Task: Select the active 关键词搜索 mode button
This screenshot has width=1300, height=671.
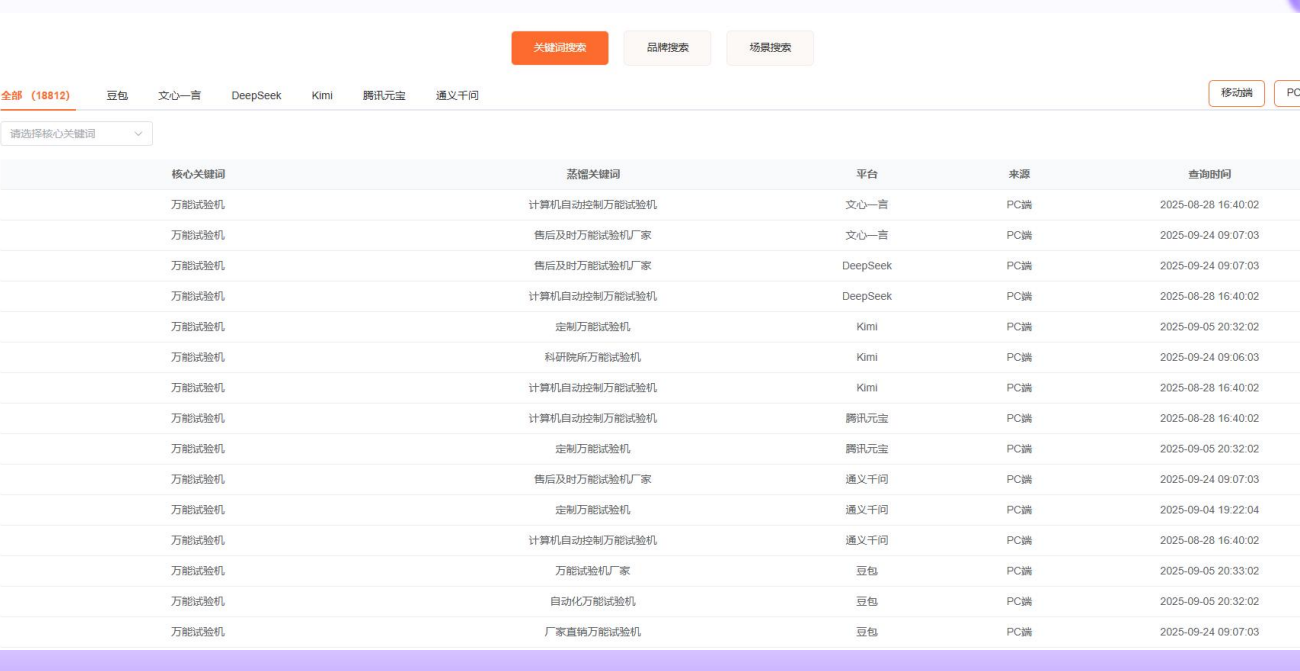Action: coord(560,47)
